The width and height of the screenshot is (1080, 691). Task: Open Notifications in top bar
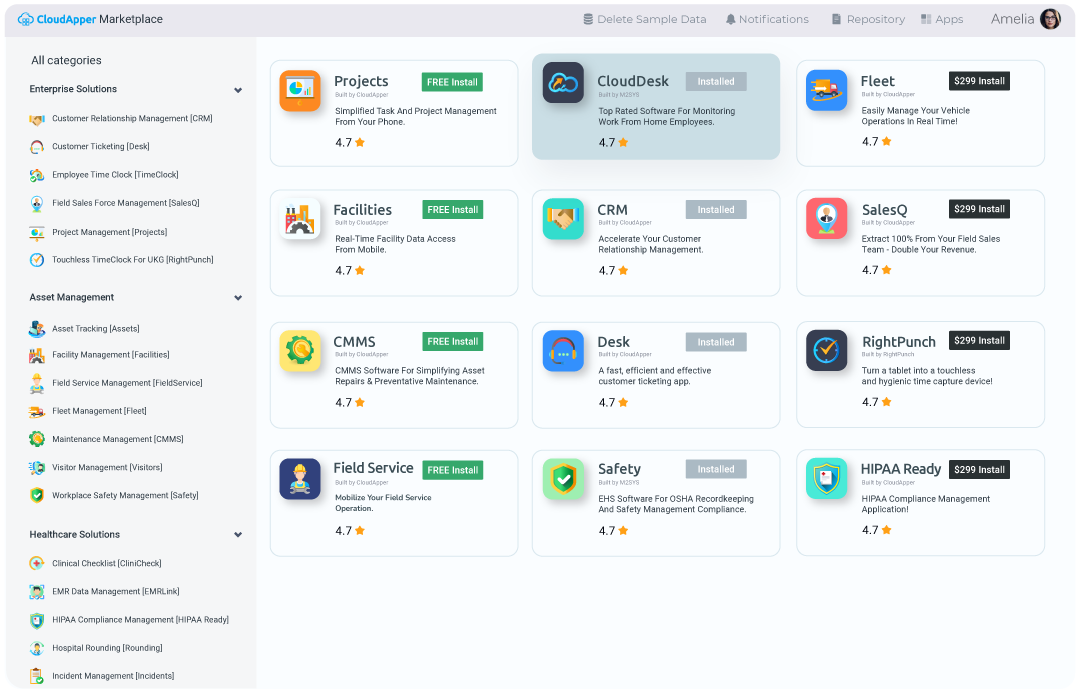(767, 19)
